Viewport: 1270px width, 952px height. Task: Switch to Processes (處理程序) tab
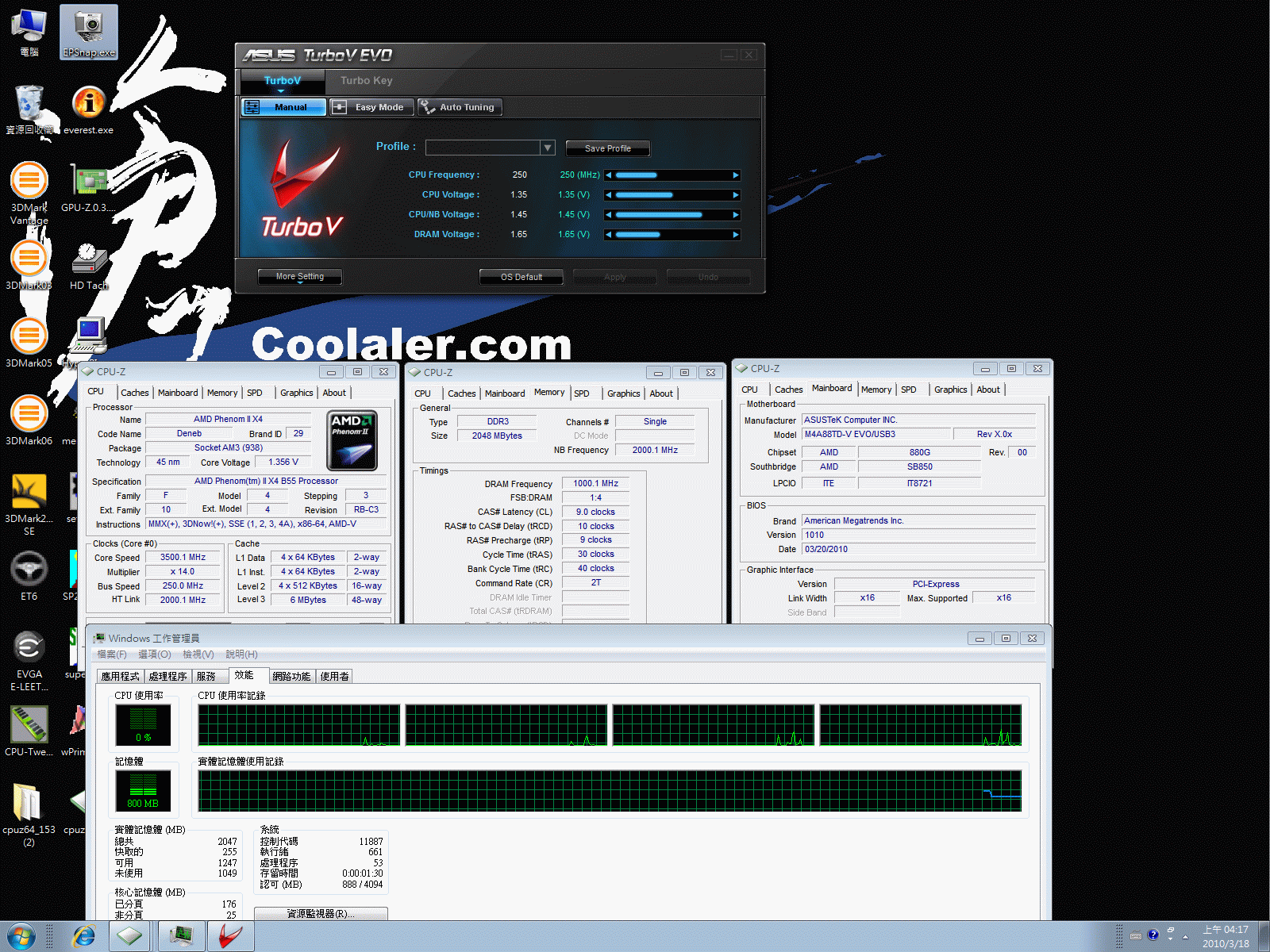coord(167,676)
